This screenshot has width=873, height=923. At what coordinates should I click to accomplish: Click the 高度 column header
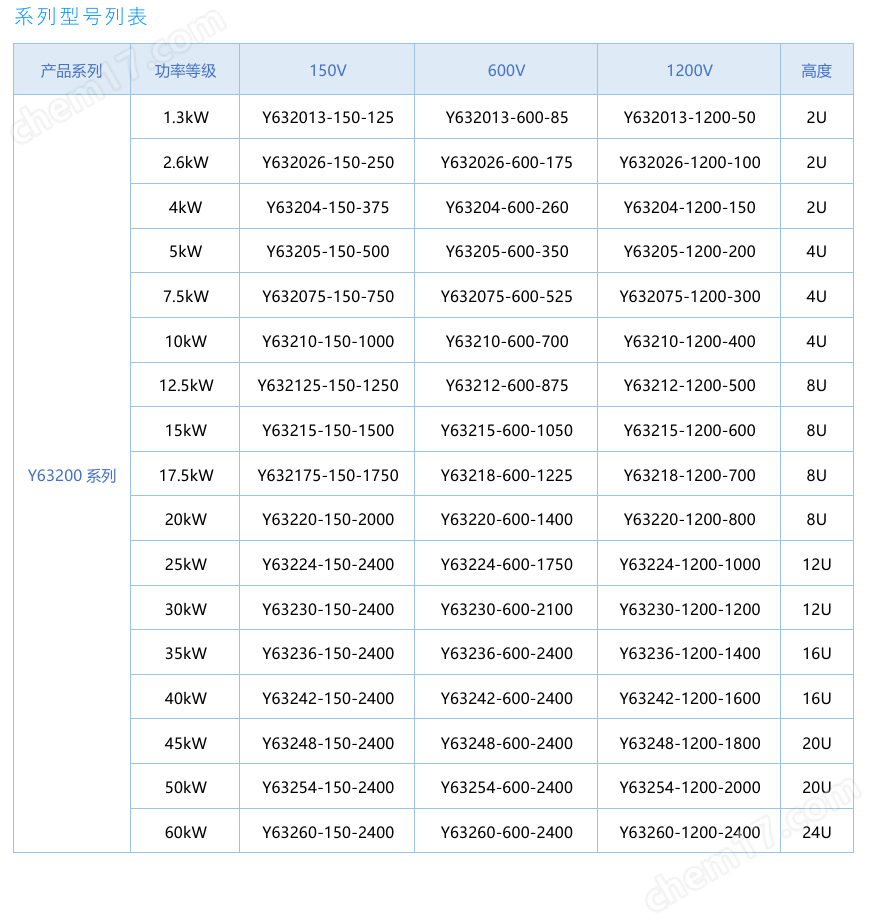[816, 71]
